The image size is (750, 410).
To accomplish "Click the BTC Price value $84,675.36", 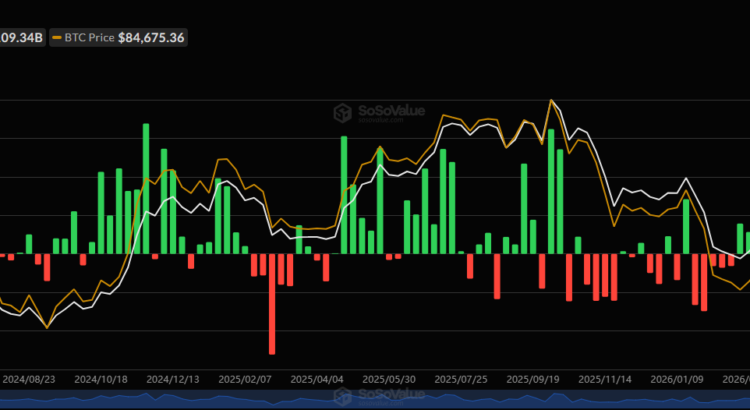I will 151,38.
